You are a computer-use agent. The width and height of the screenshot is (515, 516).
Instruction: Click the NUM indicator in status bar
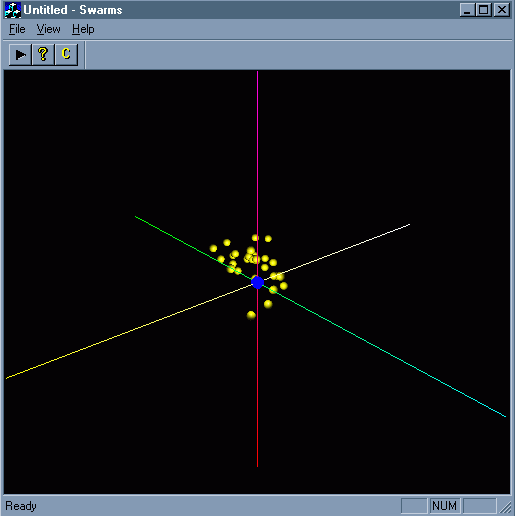coord(445,506)
